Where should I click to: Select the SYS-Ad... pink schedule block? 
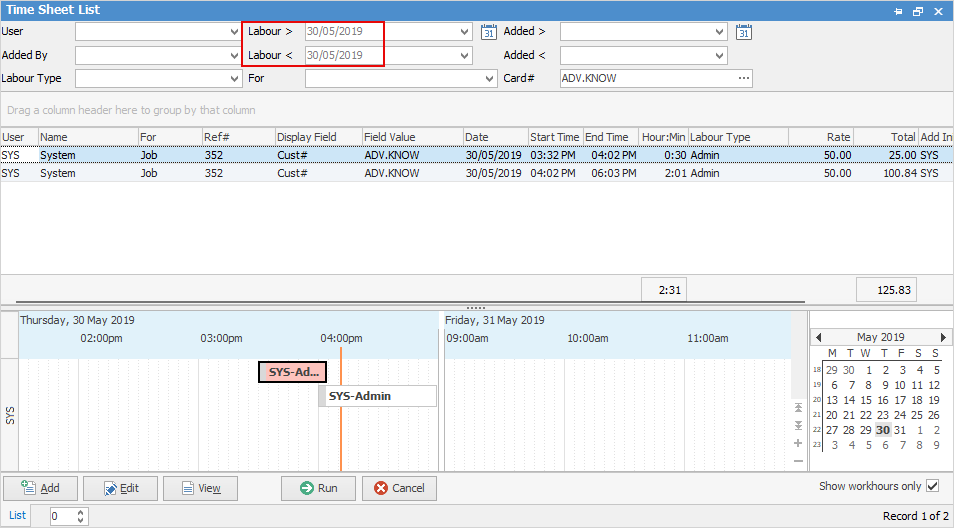pyautogui.click(x=293, y=372)
